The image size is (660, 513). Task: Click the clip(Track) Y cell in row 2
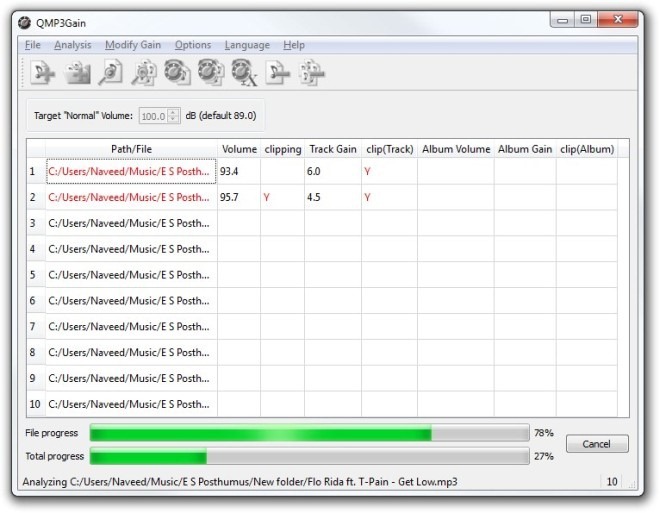tap(389, 197)
